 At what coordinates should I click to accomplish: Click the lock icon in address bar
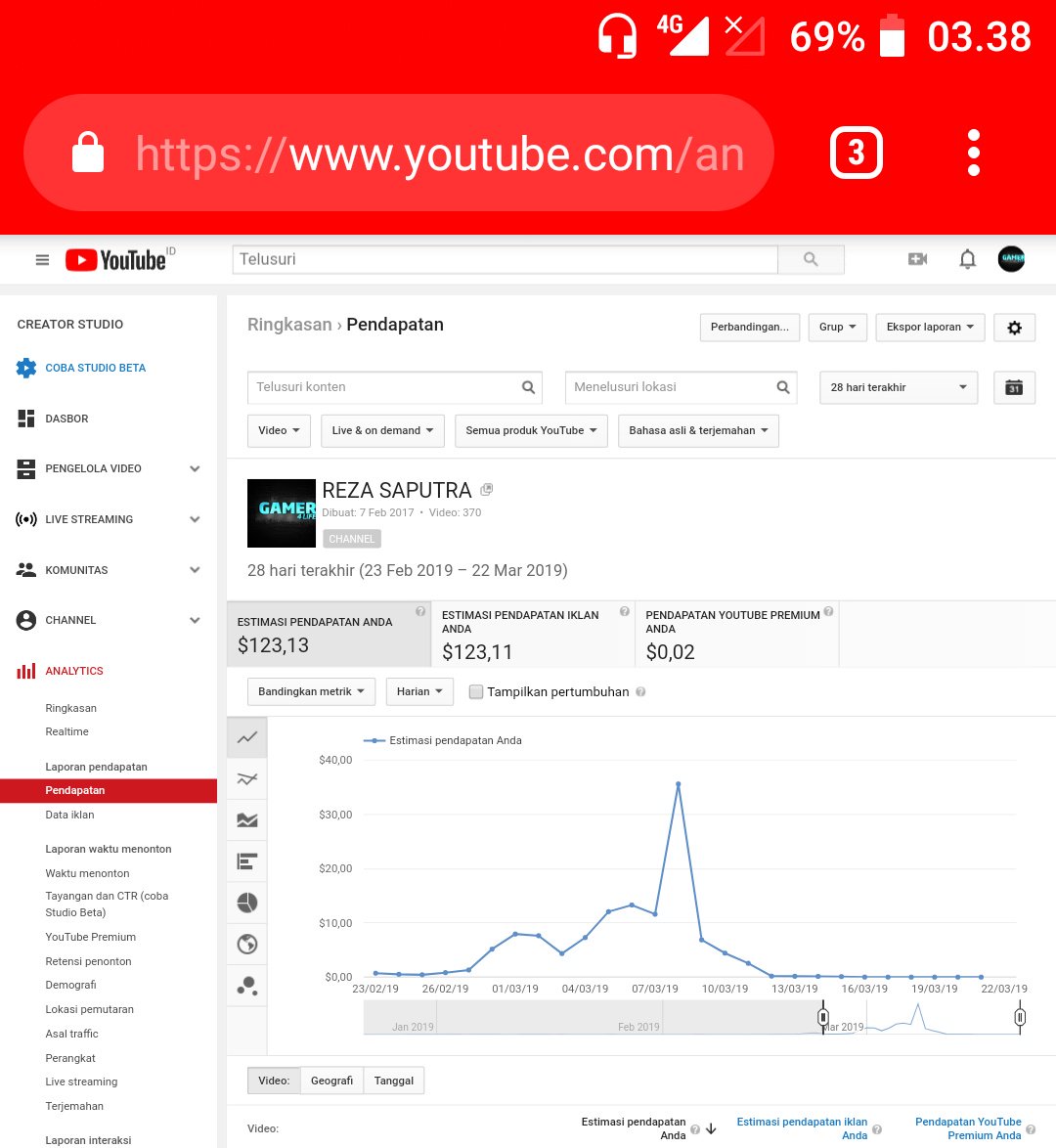tap(88, 153)
